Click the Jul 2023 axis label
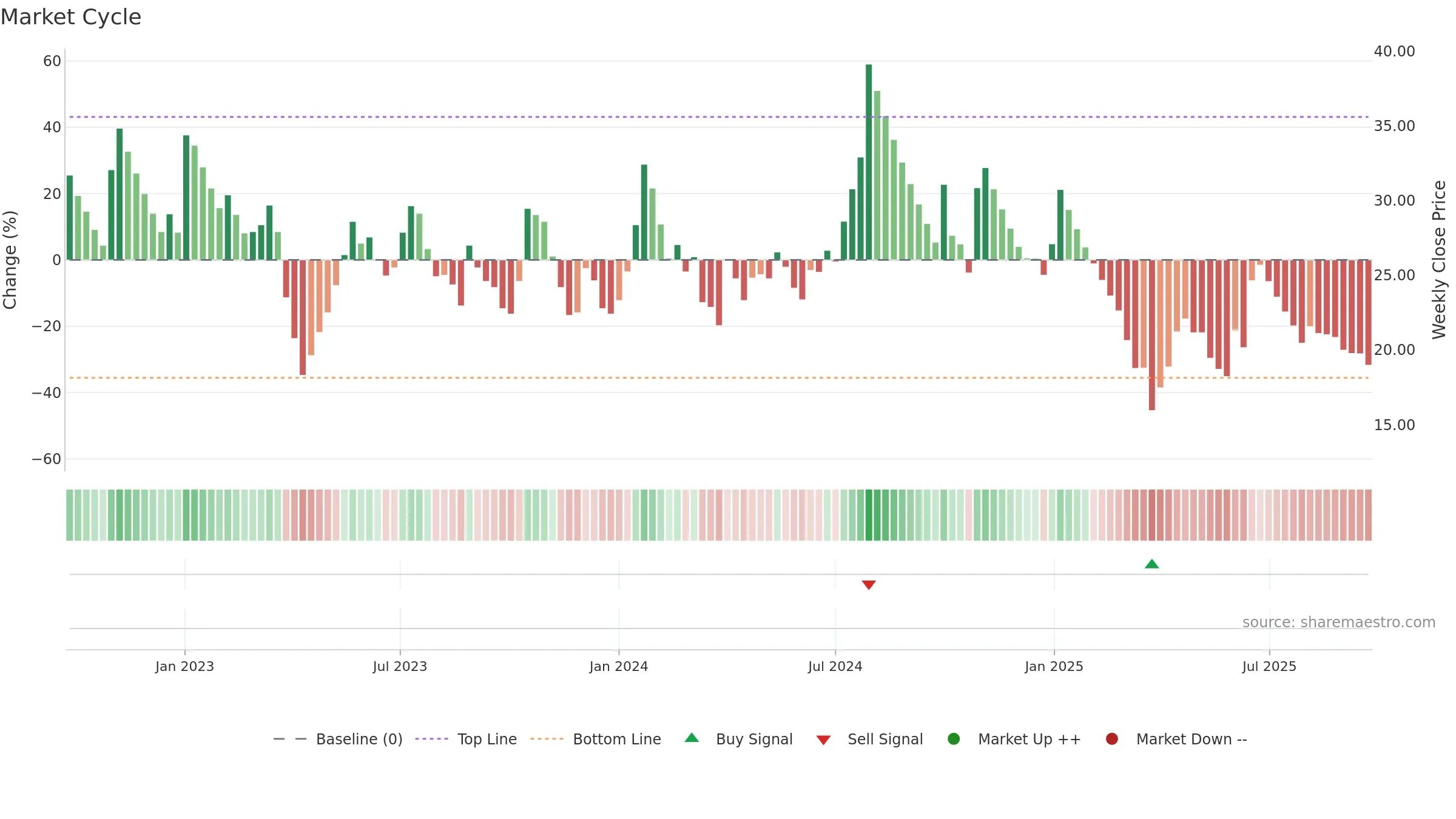The height and width of the screenshot is (819, 1456). (400, 666)
